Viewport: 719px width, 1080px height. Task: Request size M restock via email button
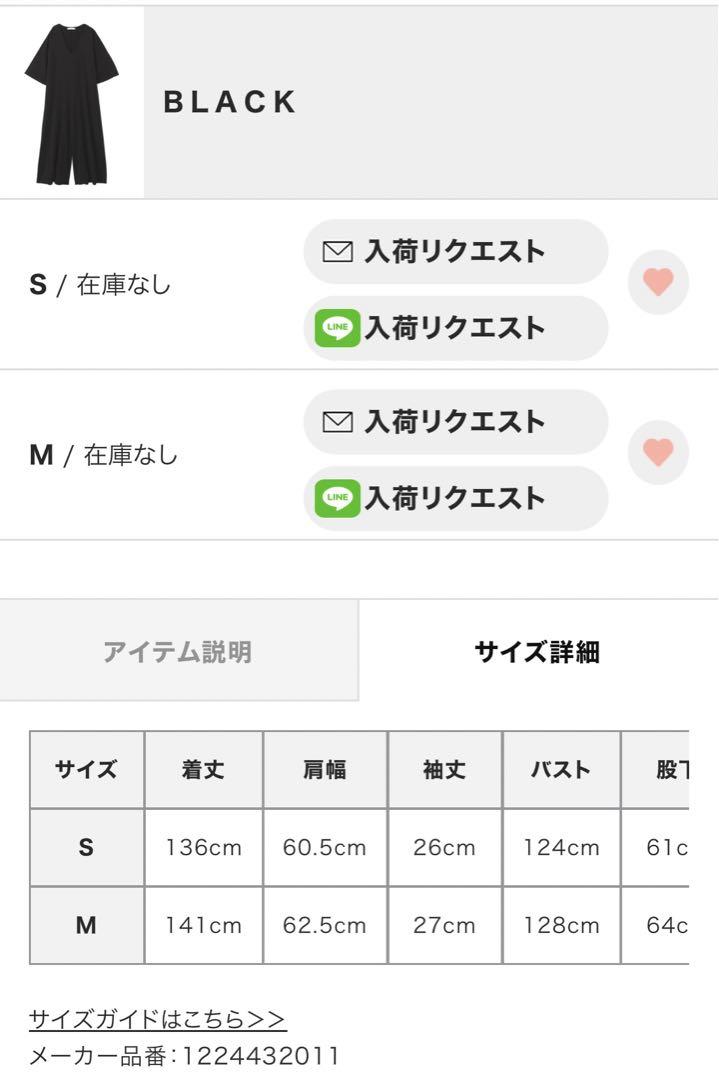(456, 422)
